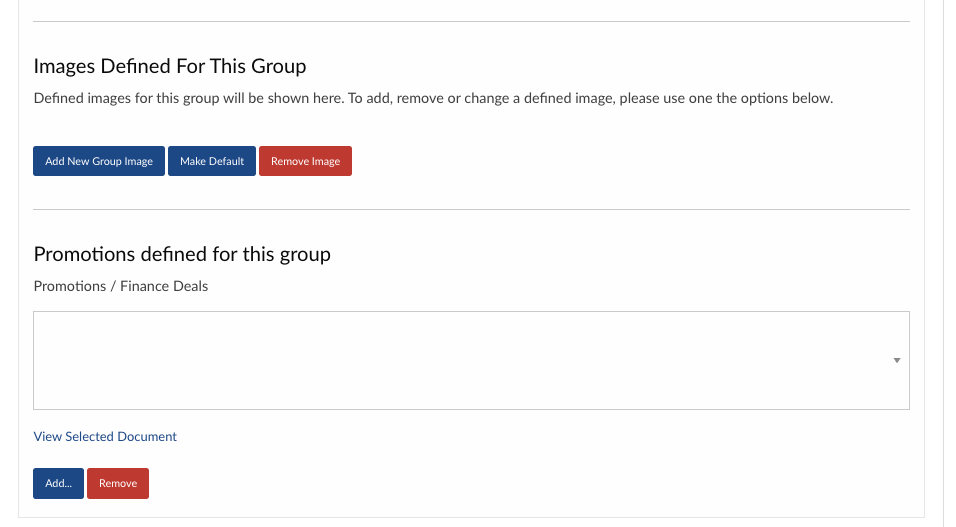Click the Promotions defined for this group heading
Viewport: 956px width, 527px height.
click(x=182, y=254)
